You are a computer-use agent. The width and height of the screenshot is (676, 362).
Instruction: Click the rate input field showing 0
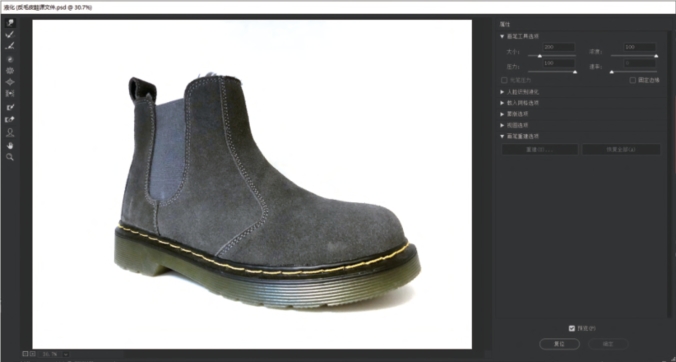pyautogui.click(x=640, y=63)
